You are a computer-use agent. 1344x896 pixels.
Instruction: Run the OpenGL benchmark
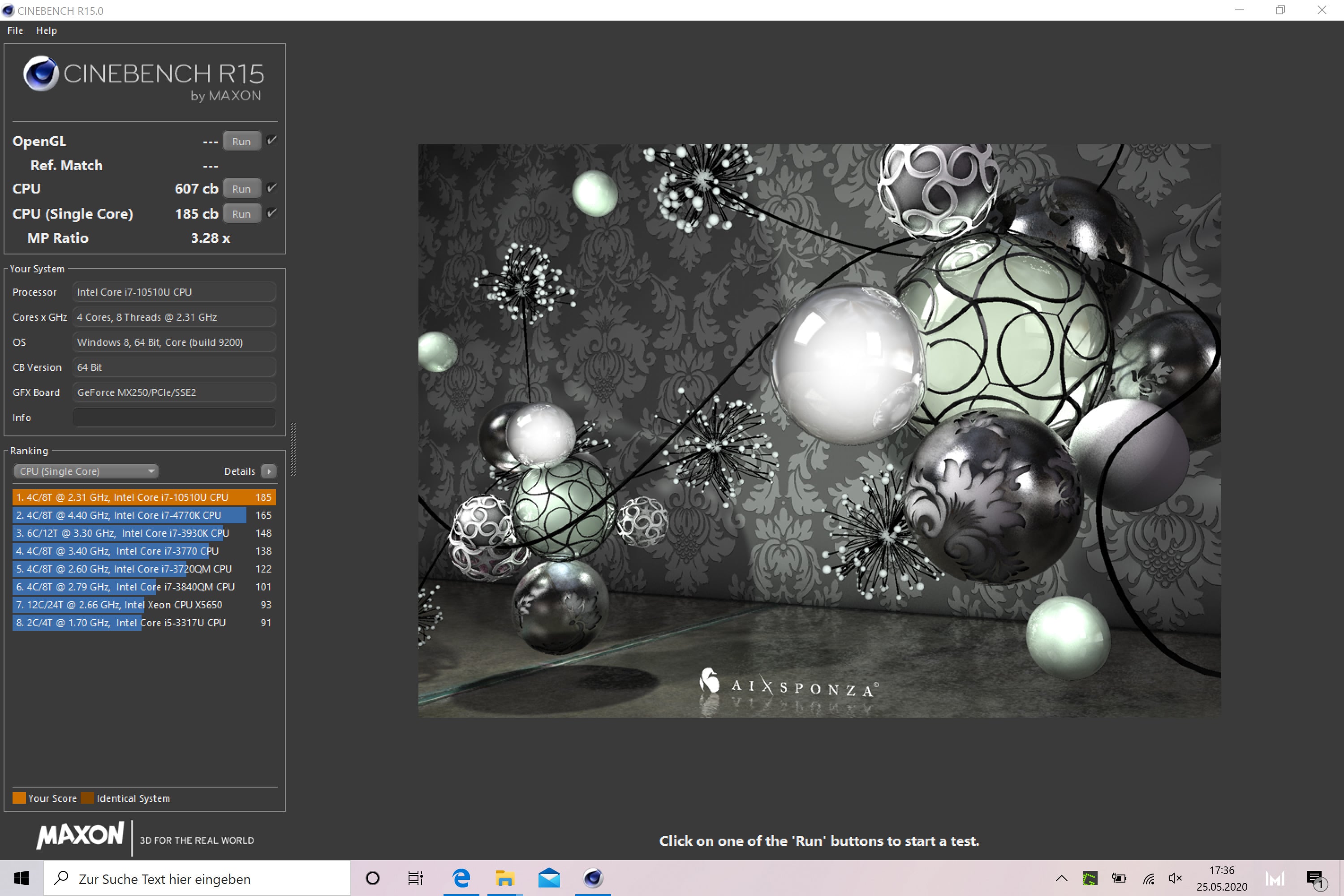241,141
